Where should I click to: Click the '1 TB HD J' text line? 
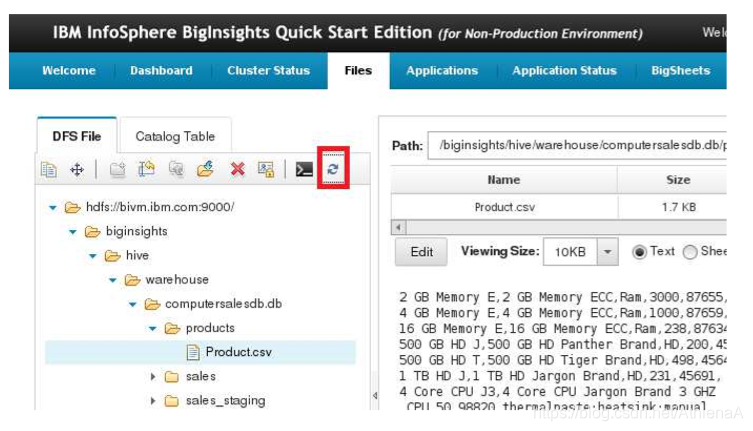tap(559, 376)
